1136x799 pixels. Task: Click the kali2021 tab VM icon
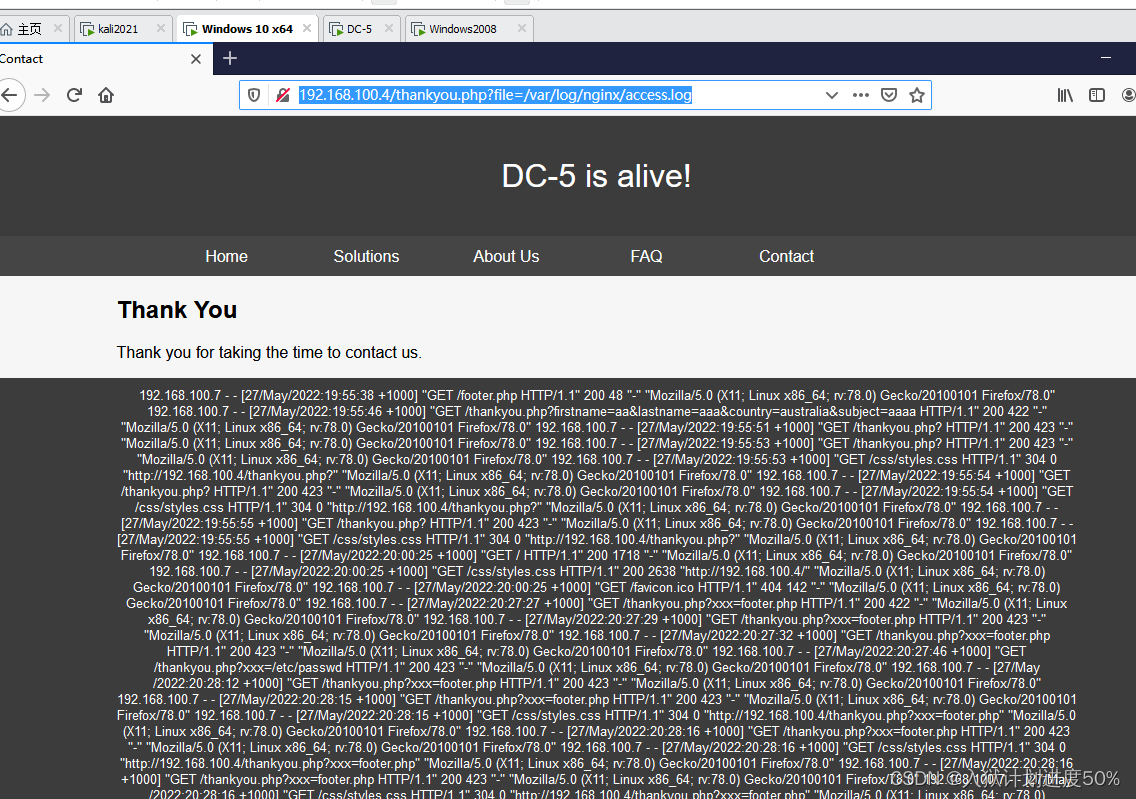tap(88, 29)
